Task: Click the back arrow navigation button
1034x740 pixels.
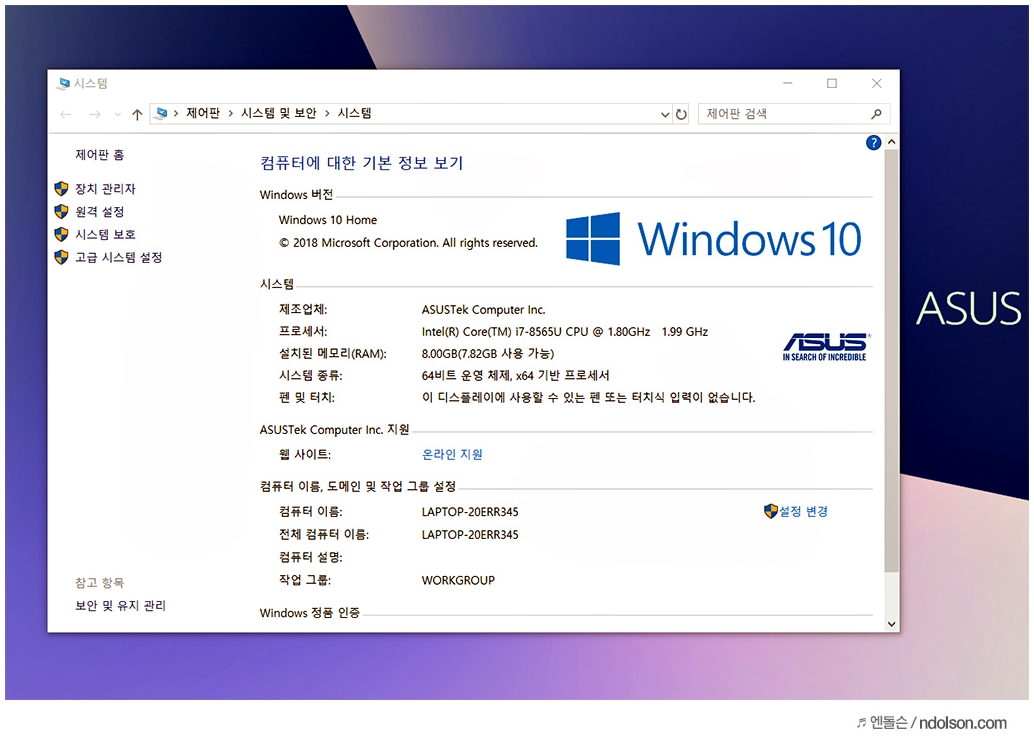Action: tap(66, 115)
